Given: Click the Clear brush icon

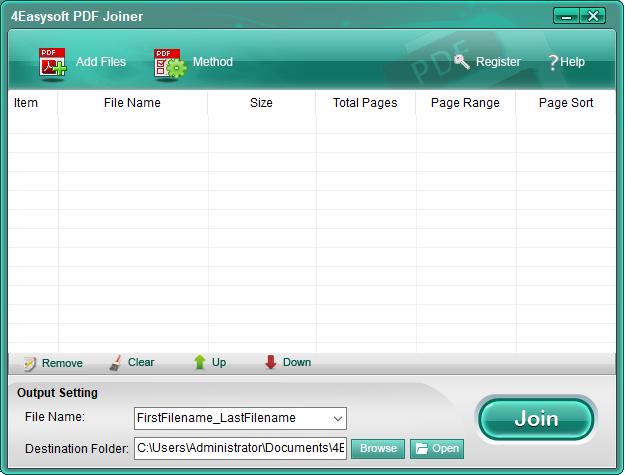Looking at the screenshot, I should [x=116, y=363].
